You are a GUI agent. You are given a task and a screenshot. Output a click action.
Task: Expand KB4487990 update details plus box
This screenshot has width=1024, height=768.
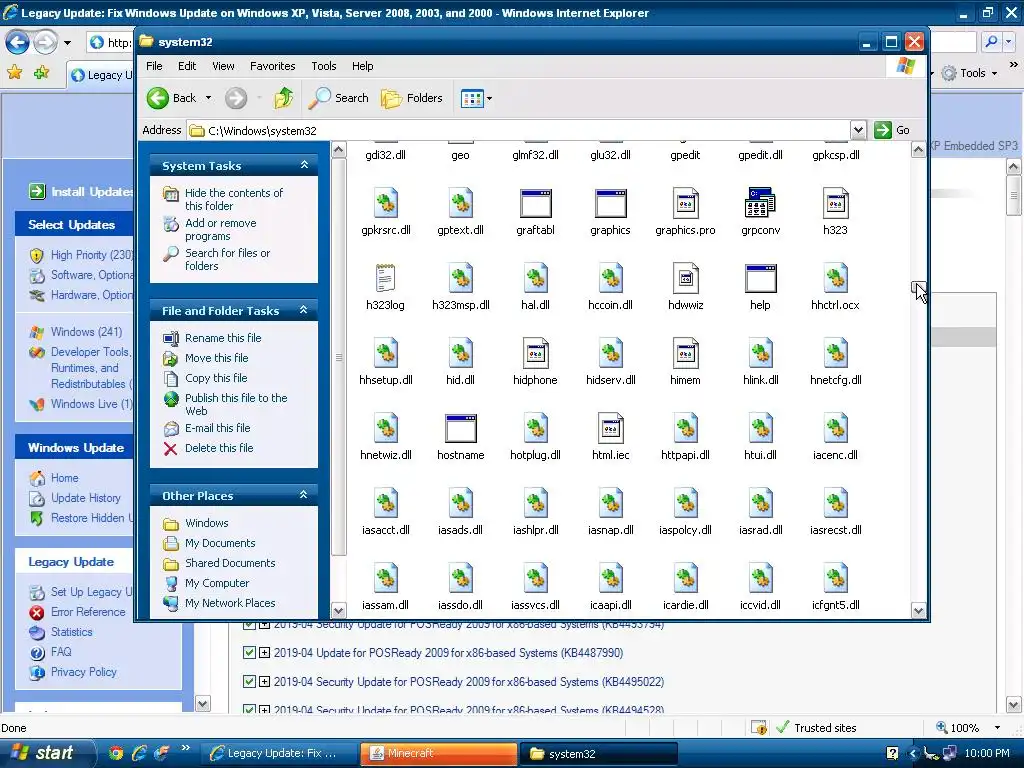264,652
